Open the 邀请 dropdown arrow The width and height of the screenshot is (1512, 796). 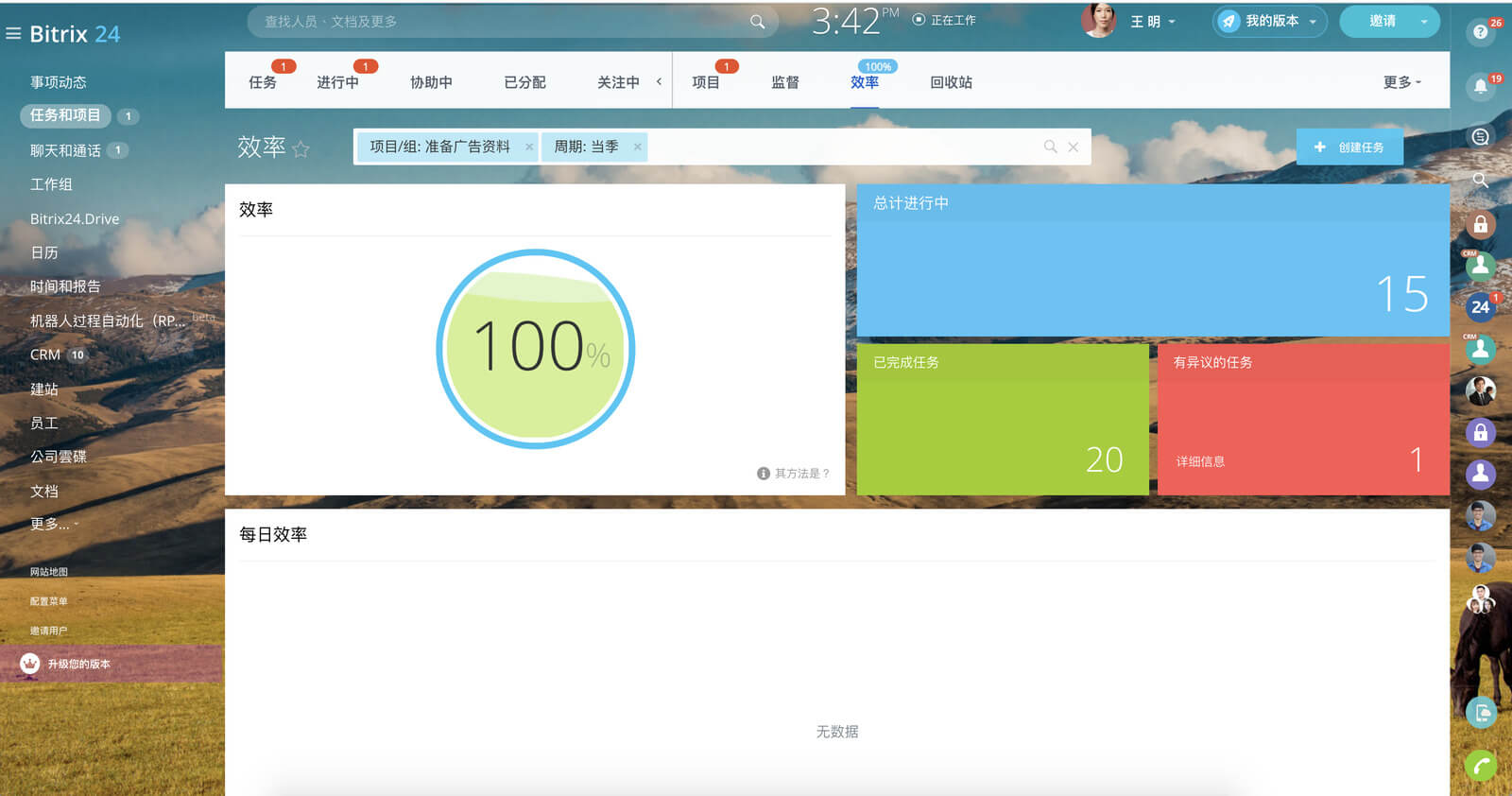[x=1424, y=22]
